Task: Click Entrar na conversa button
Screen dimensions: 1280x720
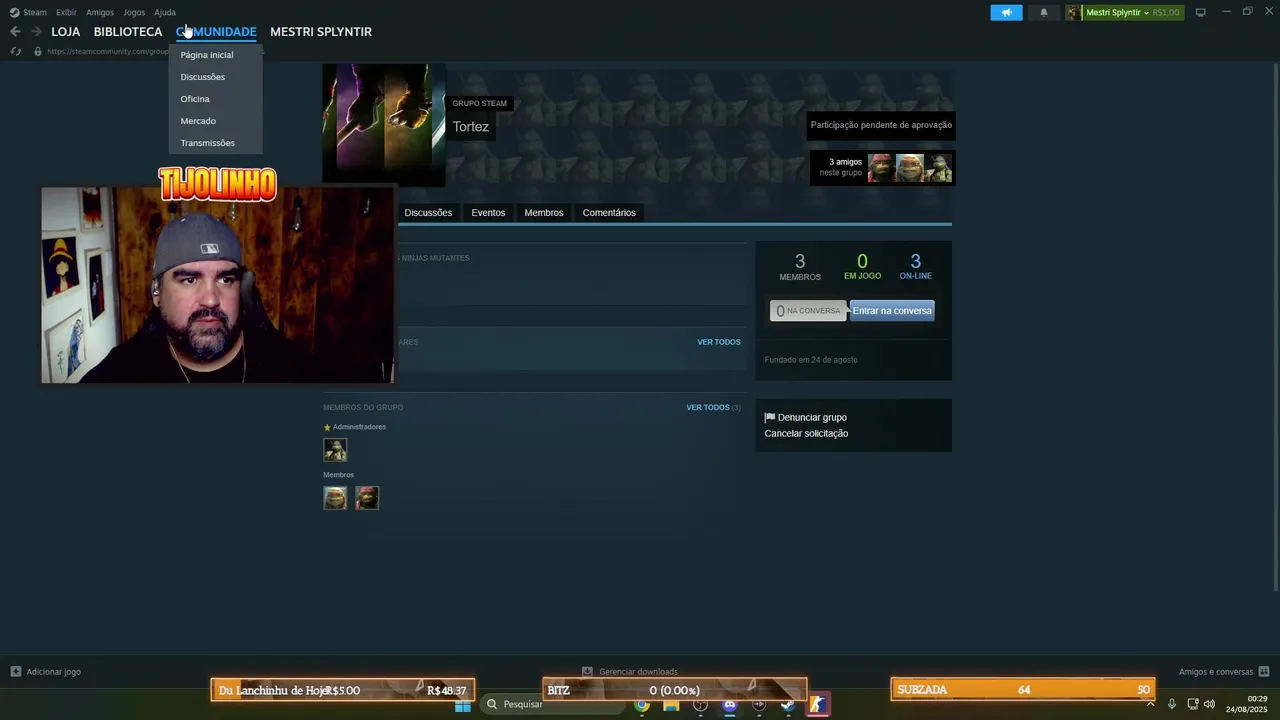Action: (x=892, y=311)
